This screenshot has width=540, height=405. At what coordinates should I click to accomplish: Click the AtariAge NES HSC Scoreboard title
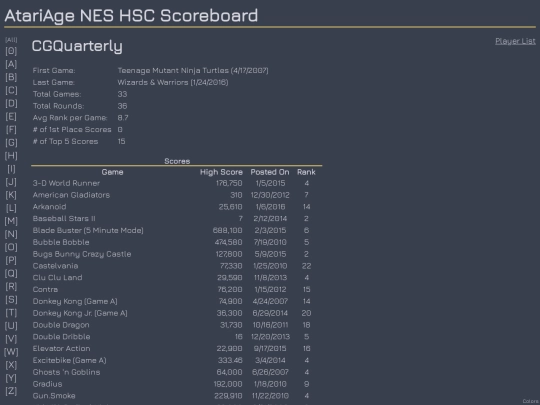click(131, 16)
